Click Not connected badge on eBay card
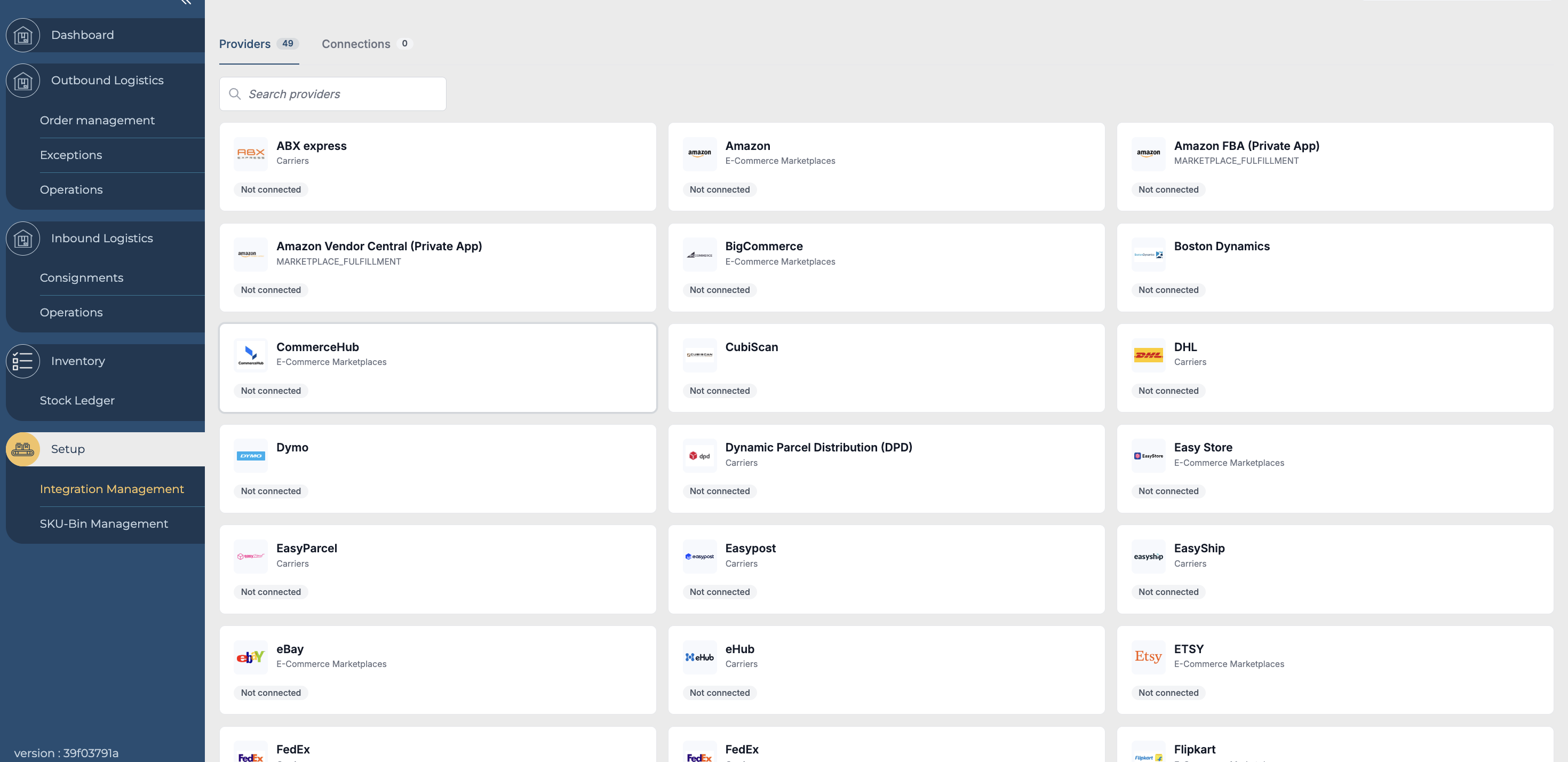Image resolution: width=1568 pixels, height=762 pixels. (271, 693)
